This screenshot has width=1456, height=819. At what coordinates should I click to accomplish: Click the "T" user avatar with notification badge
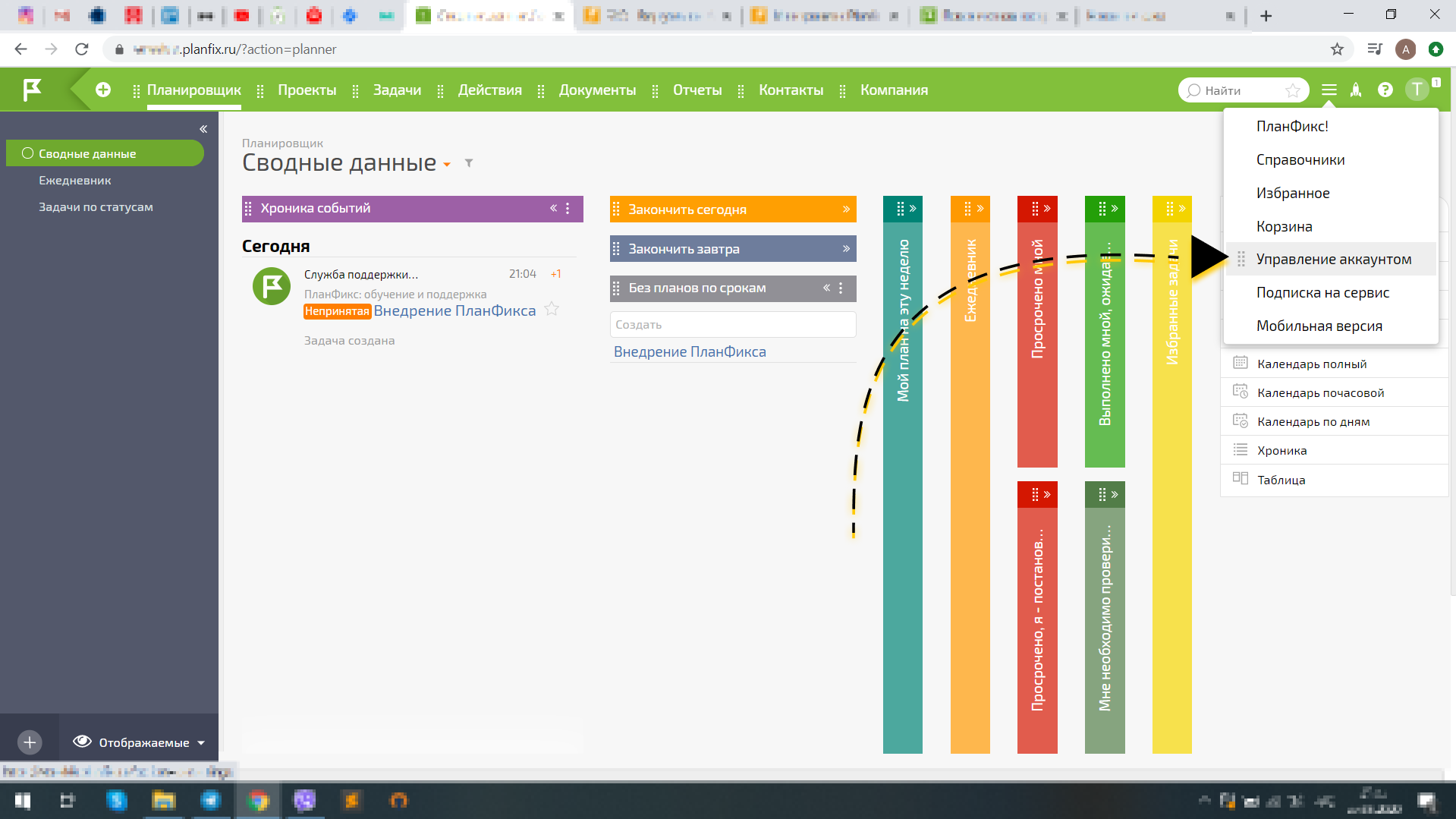(x=1417, y=89)
